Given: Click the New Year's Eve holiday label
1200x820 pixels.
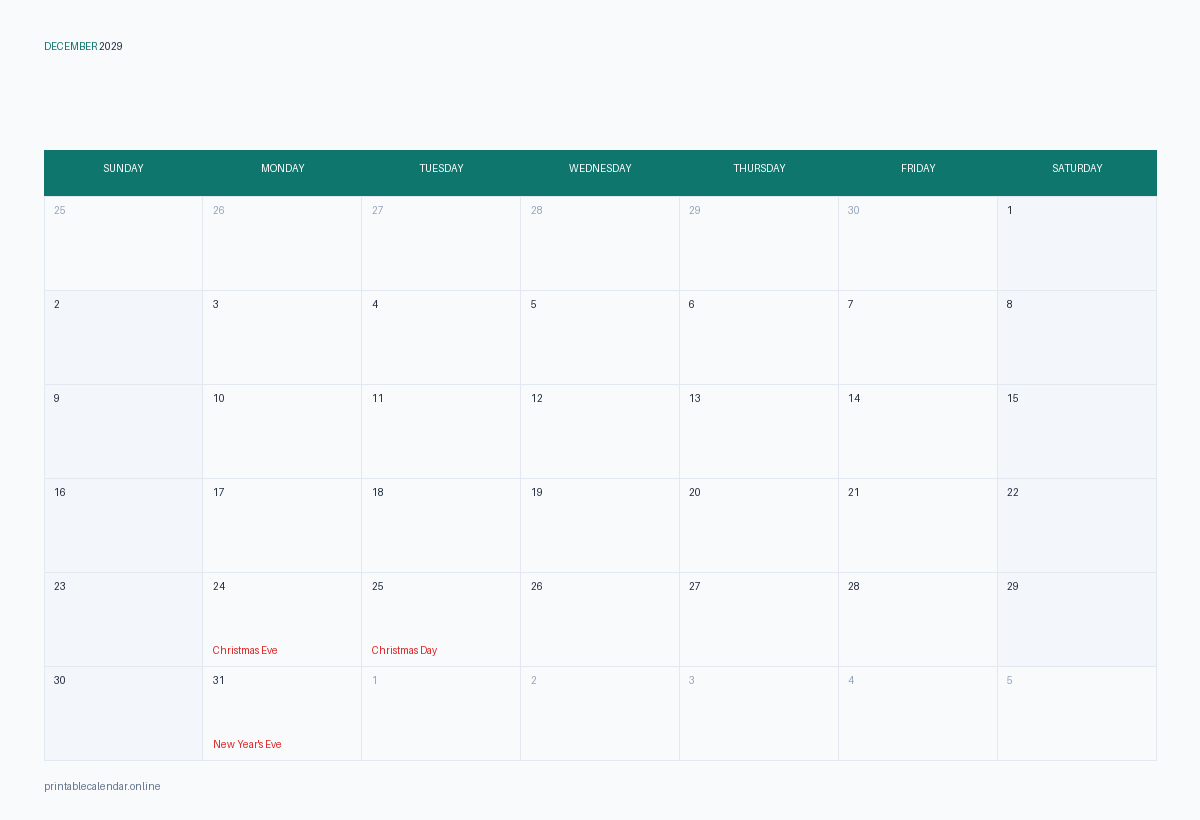Looking at the screenshot, I should [x=247, y=744].
